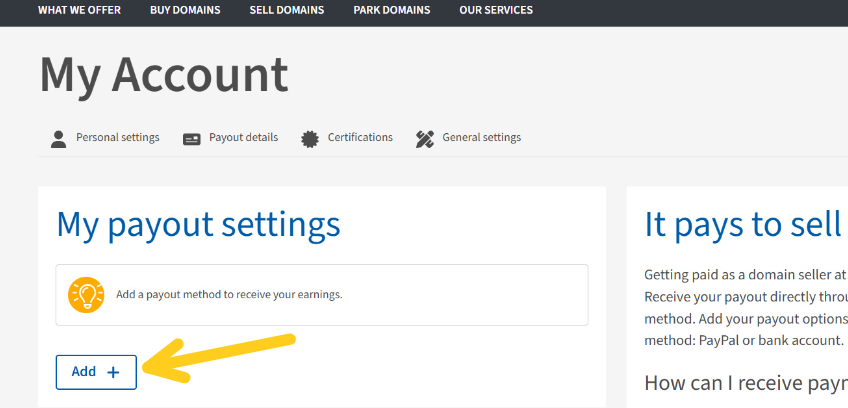The width and height of the screenshot is (848, 408).
Task: Open the Sell Domains menu
Action: (x=287, y=10)
